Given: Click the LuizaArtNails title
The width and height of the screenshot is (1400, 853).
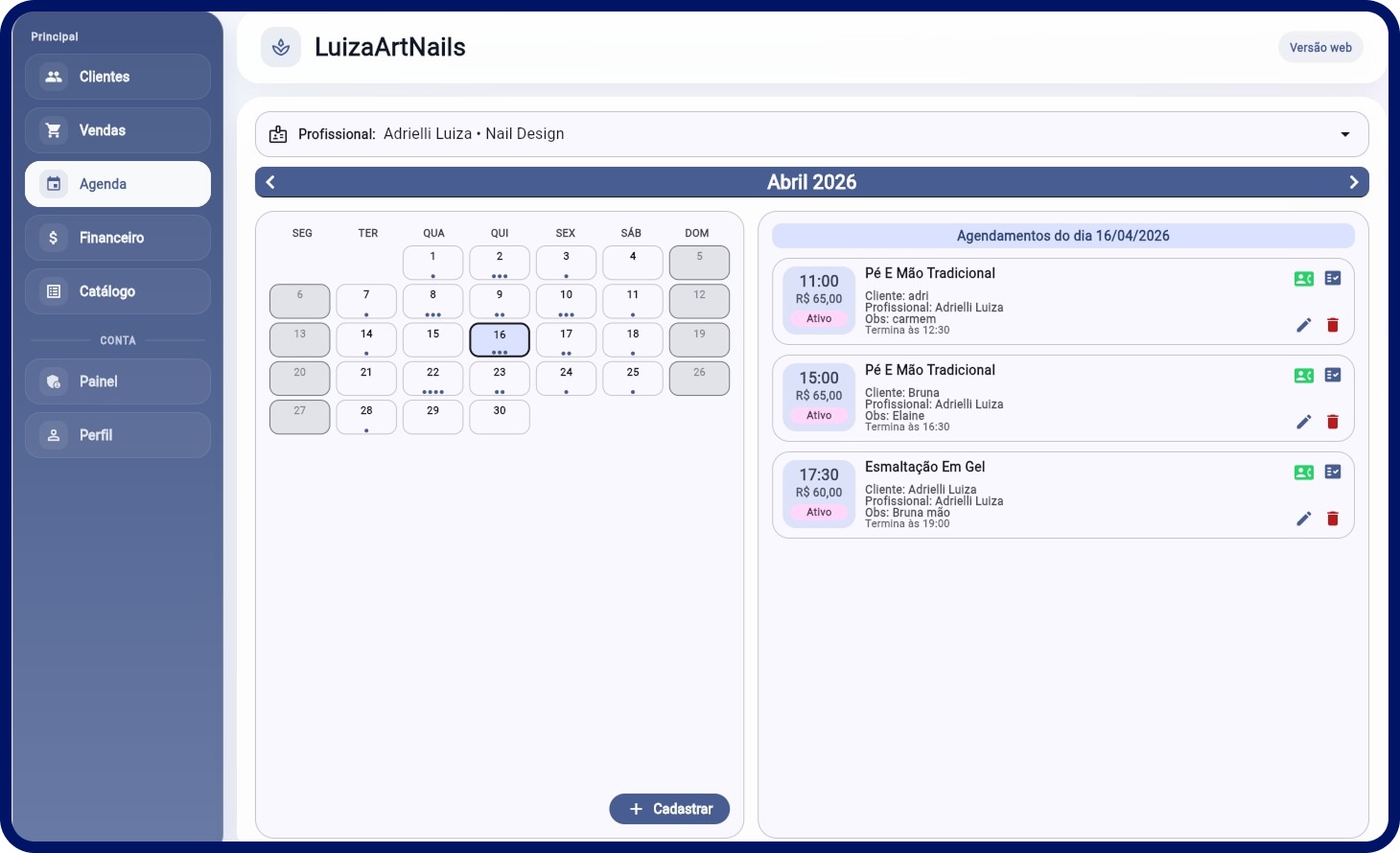Looking at the screenshot, I should tap(390, 47).
